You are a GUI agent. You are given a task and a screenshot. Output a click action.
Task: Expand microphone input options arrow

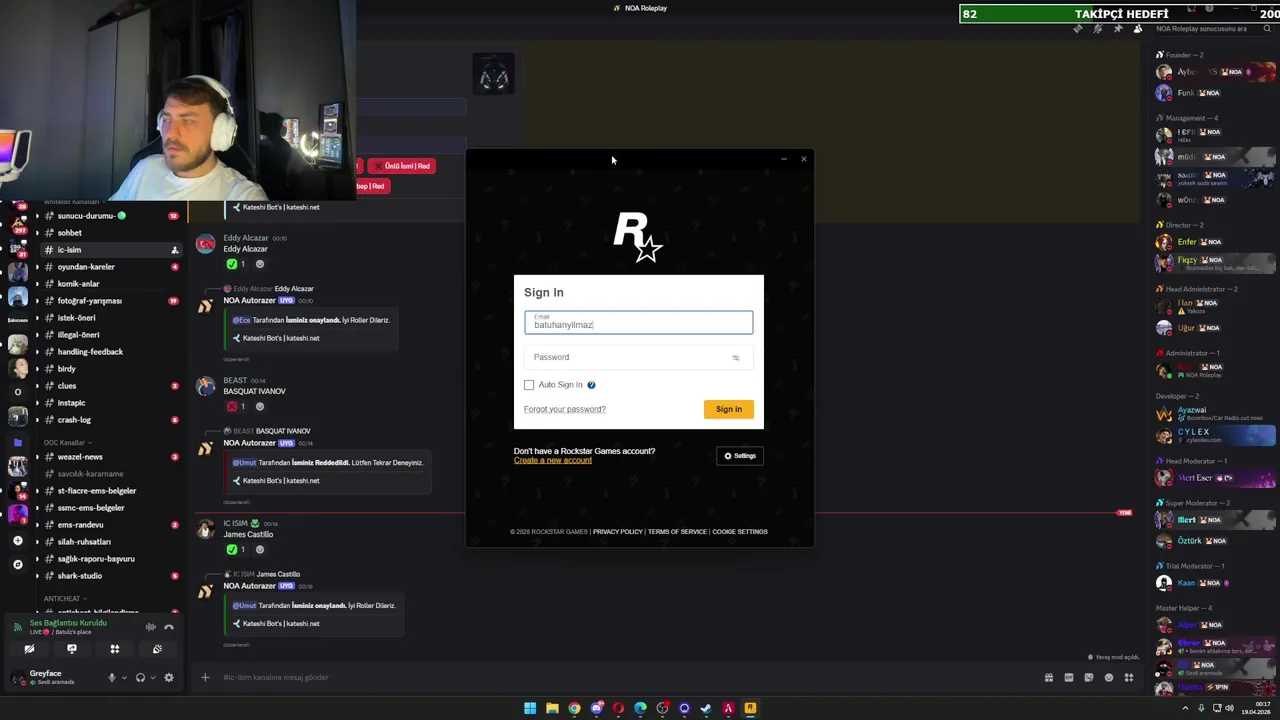pyautogui.click(x=124, y=677)
